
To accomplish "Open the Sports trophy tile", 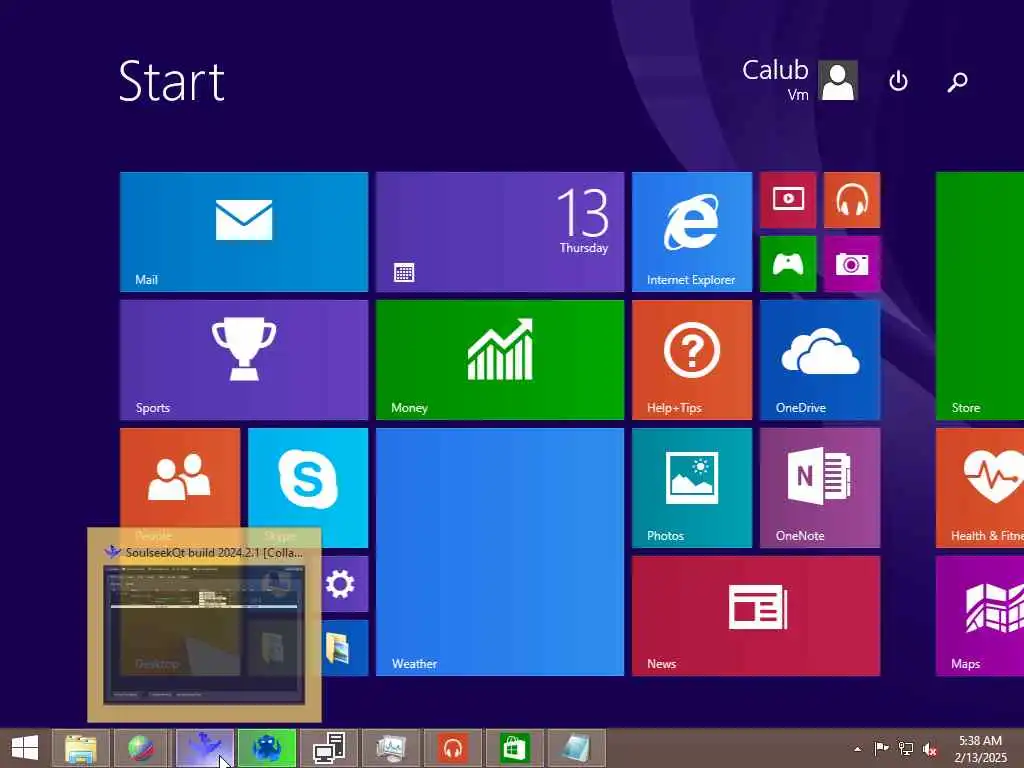I will click(x=244, y=360).
